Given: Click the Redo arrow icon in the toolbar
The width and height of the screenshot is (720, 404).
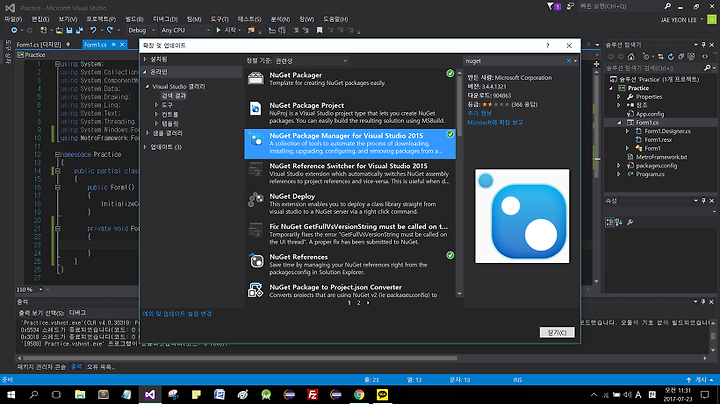Looking at the screenshot, I should pyautogui.click(x=110, y=30).
